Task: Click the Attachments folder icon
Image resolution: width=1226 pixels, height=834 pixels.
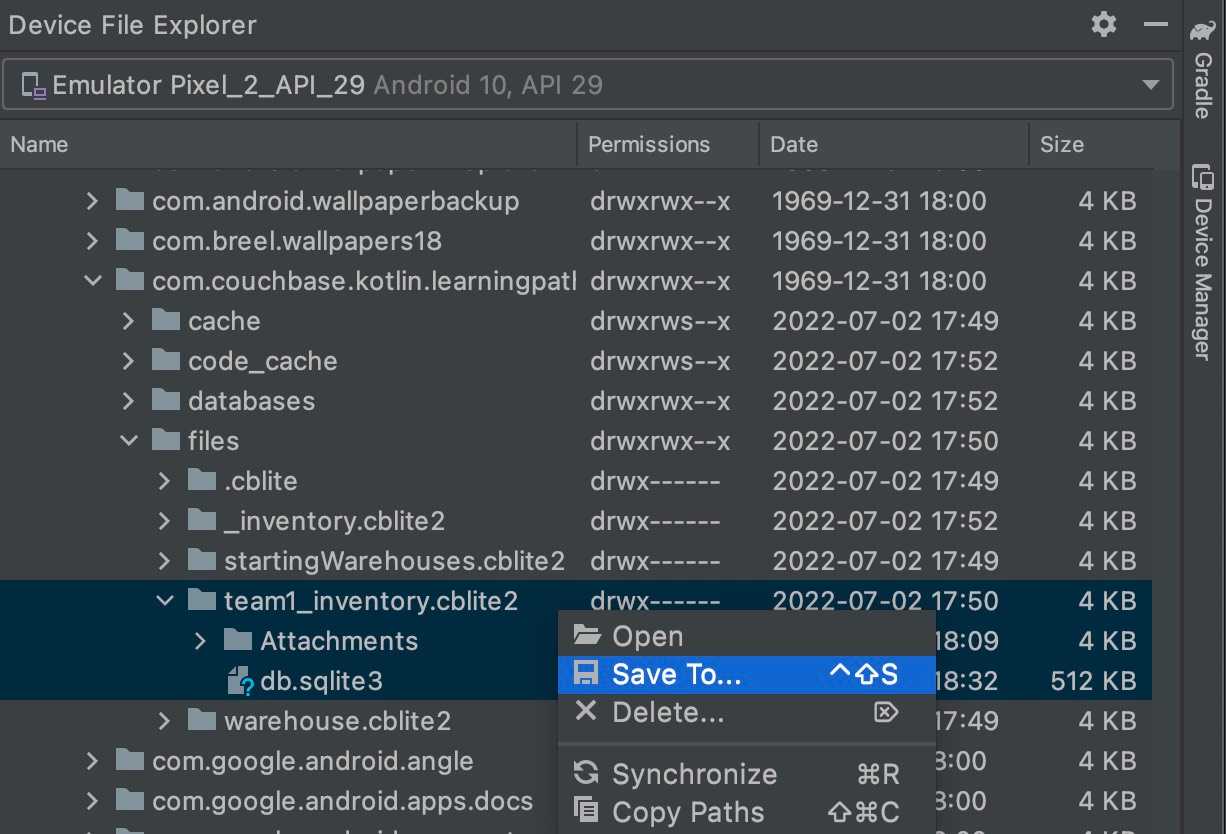Action: [237, 640]
